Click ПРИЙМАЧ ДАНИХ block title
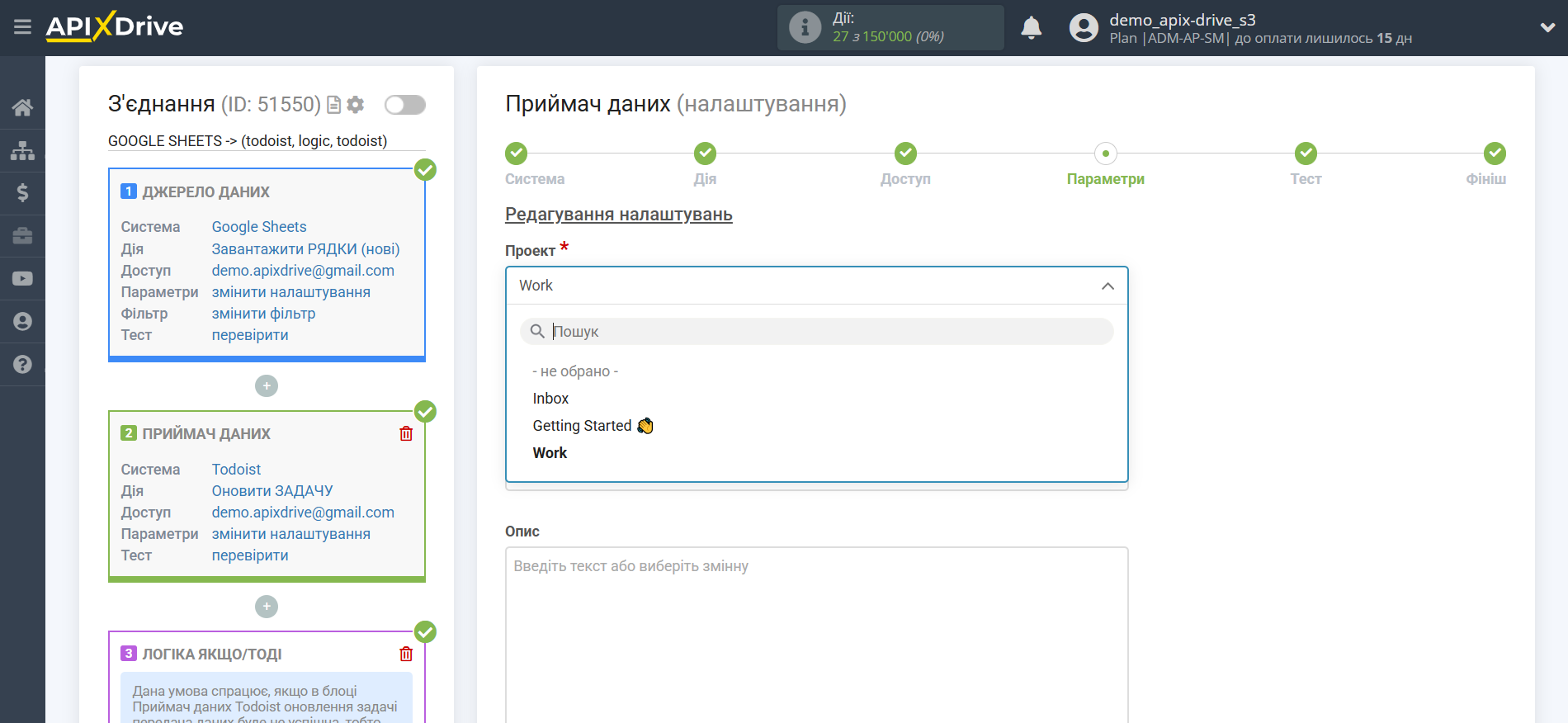1568x723 pixels. click(206, 434)
